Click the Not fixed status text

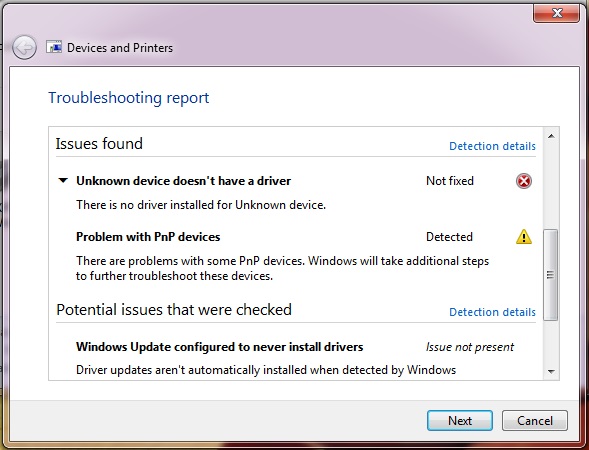pos(450,181)
